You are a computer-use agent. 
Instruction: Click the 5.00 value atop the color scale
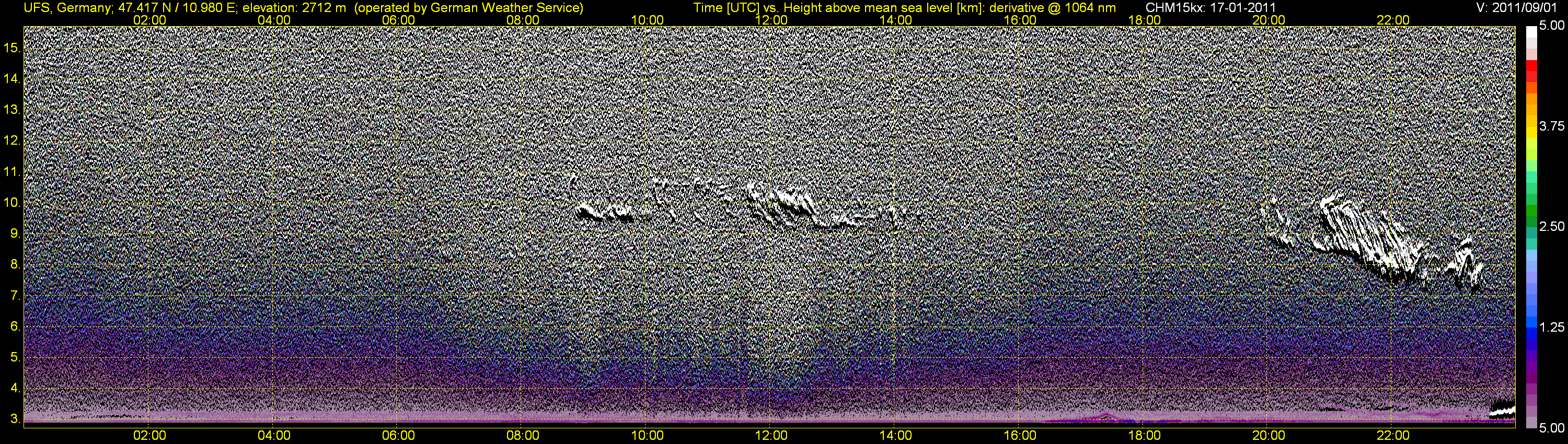1552,26
